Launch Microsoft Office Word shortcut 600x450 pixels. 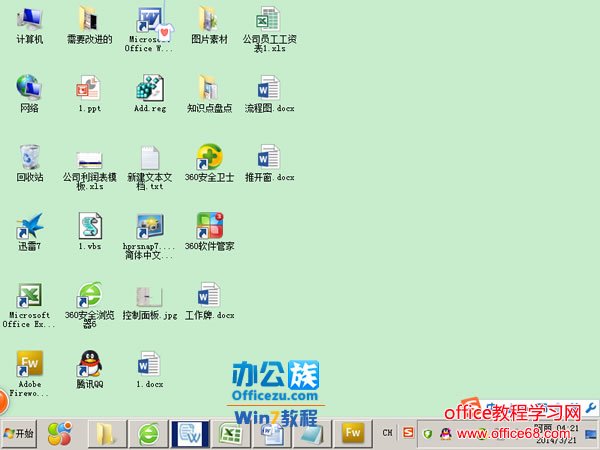point(150,30)
